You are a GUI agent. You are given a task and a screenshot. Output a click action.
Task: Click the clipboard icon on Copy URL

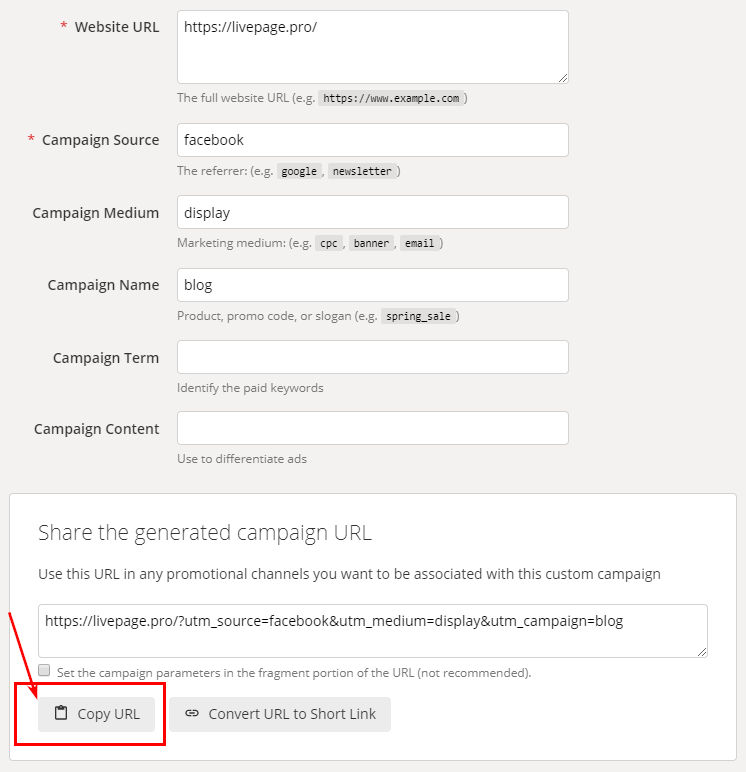[x=61, y=714]
